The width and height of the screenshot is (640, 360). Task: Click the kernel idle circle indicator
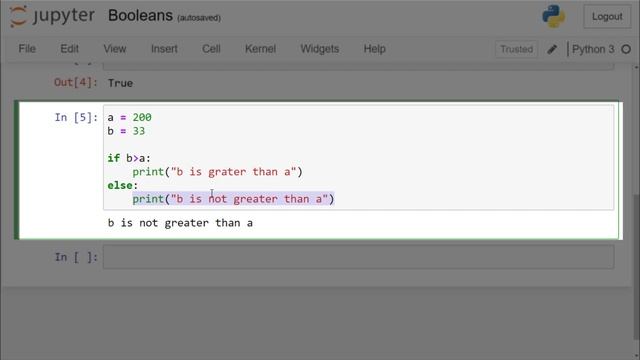[626, 49]
